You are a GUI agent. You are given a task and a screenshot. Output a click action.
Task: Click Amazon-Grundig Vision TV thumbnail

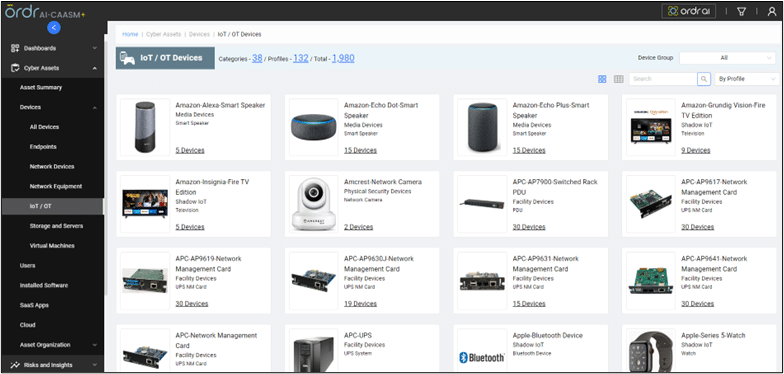click(x=650, y=127)
